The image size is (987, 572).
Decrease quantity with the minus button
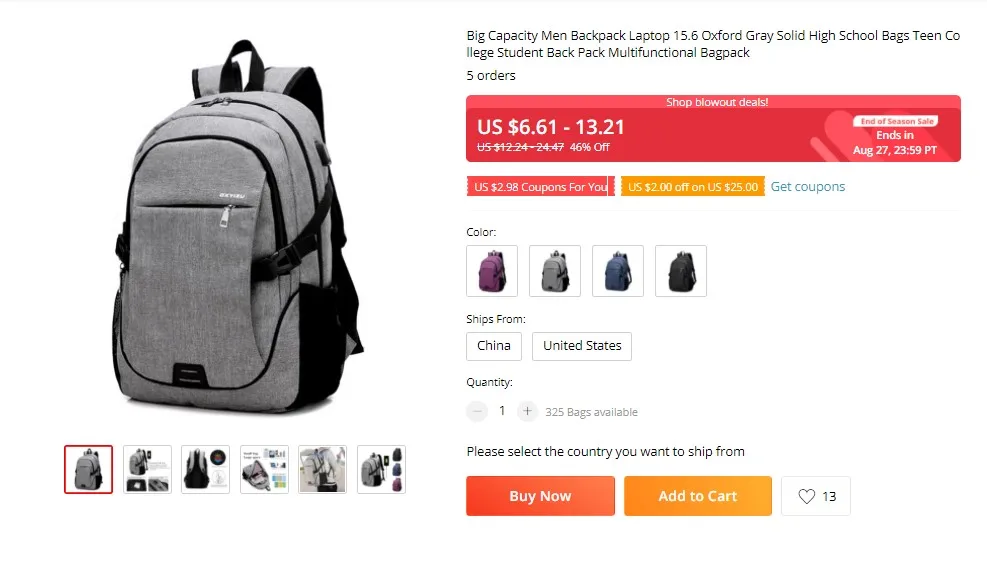[477, 412]
